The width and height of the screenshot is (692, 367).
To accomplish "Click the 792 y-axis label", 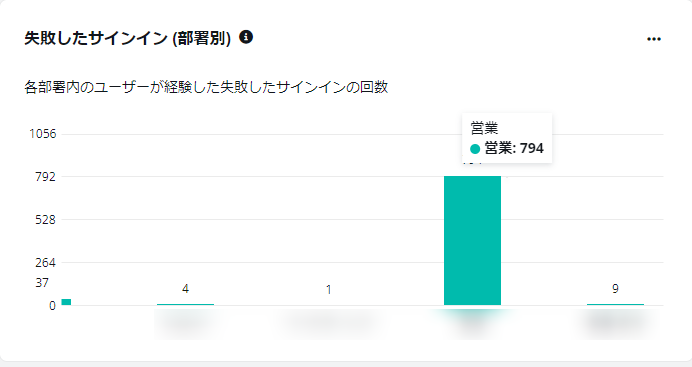I will (46, 177).
